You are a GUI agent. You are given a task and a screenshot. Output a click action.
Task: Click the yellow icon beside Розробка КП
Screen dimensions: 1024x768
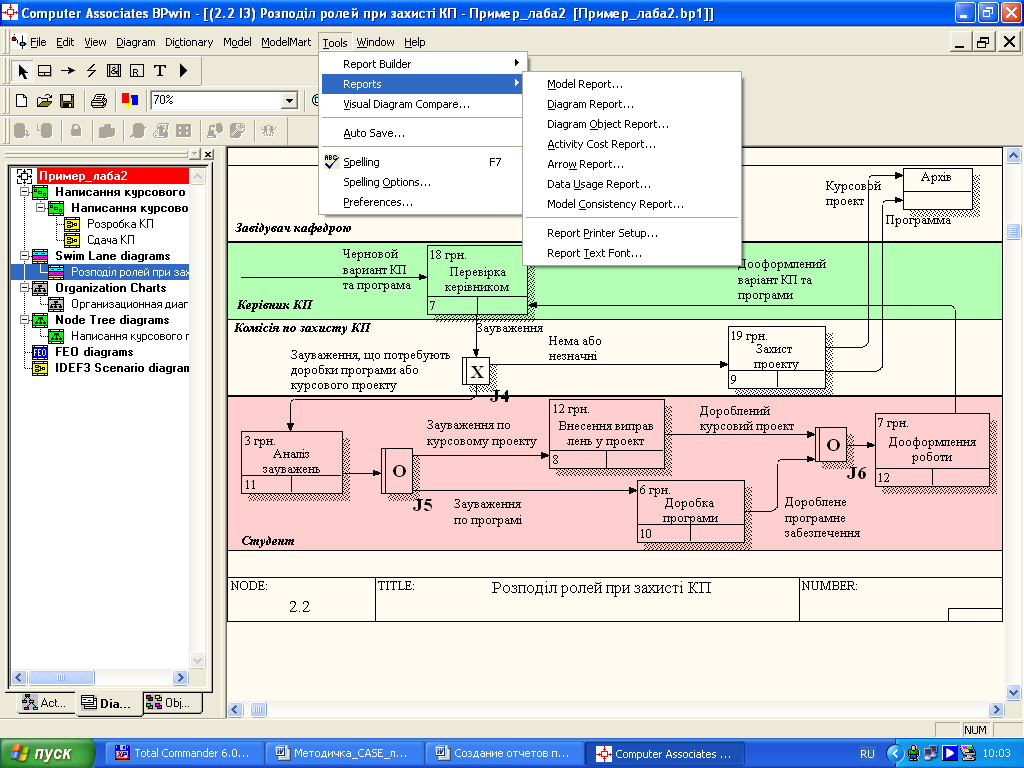coord(72,224)
